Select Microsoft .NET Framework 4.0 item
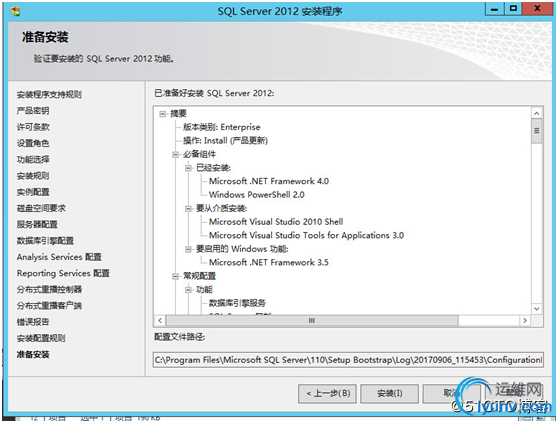 click(269, 181)
